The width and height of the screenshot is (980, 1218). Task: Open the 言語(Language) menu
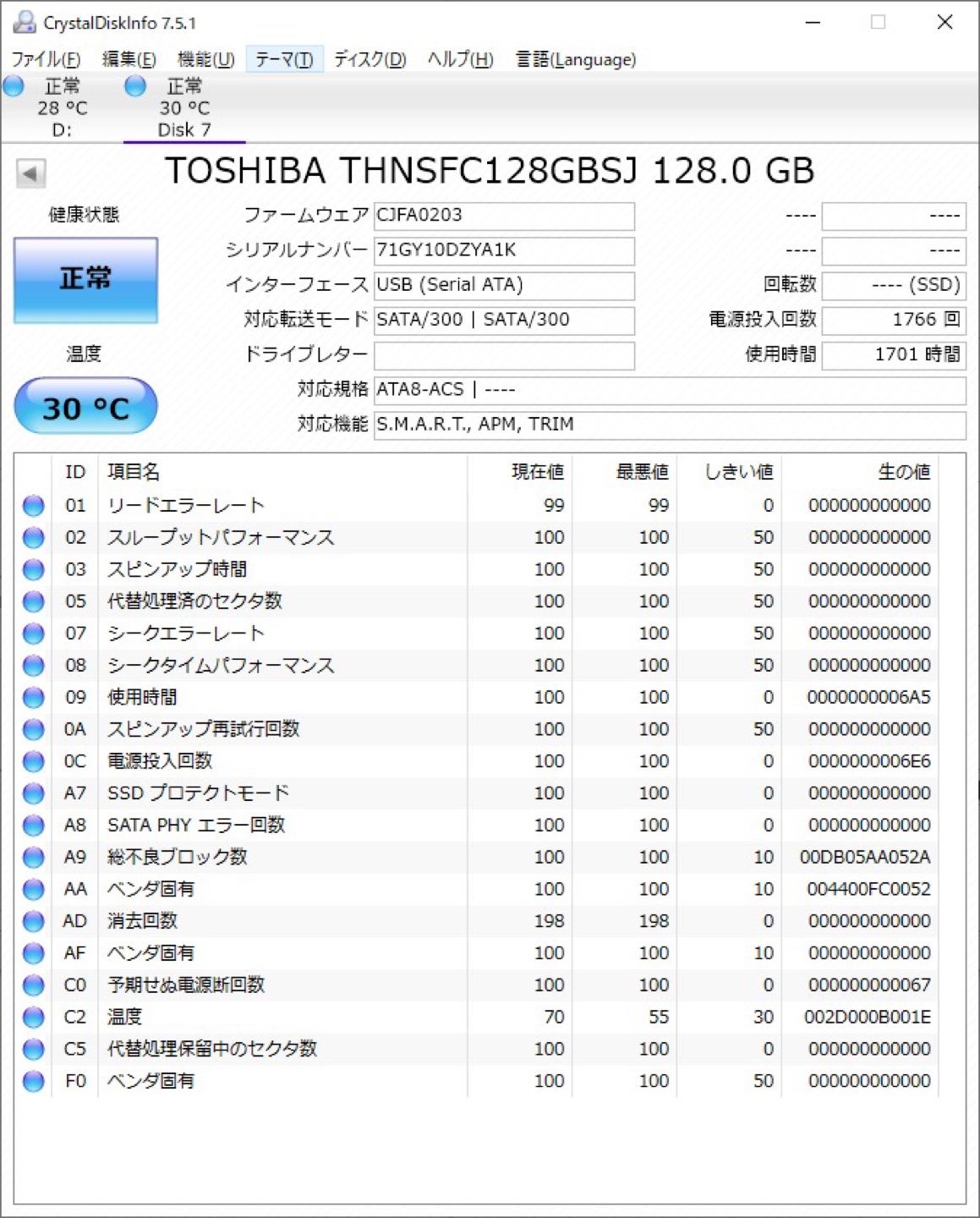pos(576,59)
